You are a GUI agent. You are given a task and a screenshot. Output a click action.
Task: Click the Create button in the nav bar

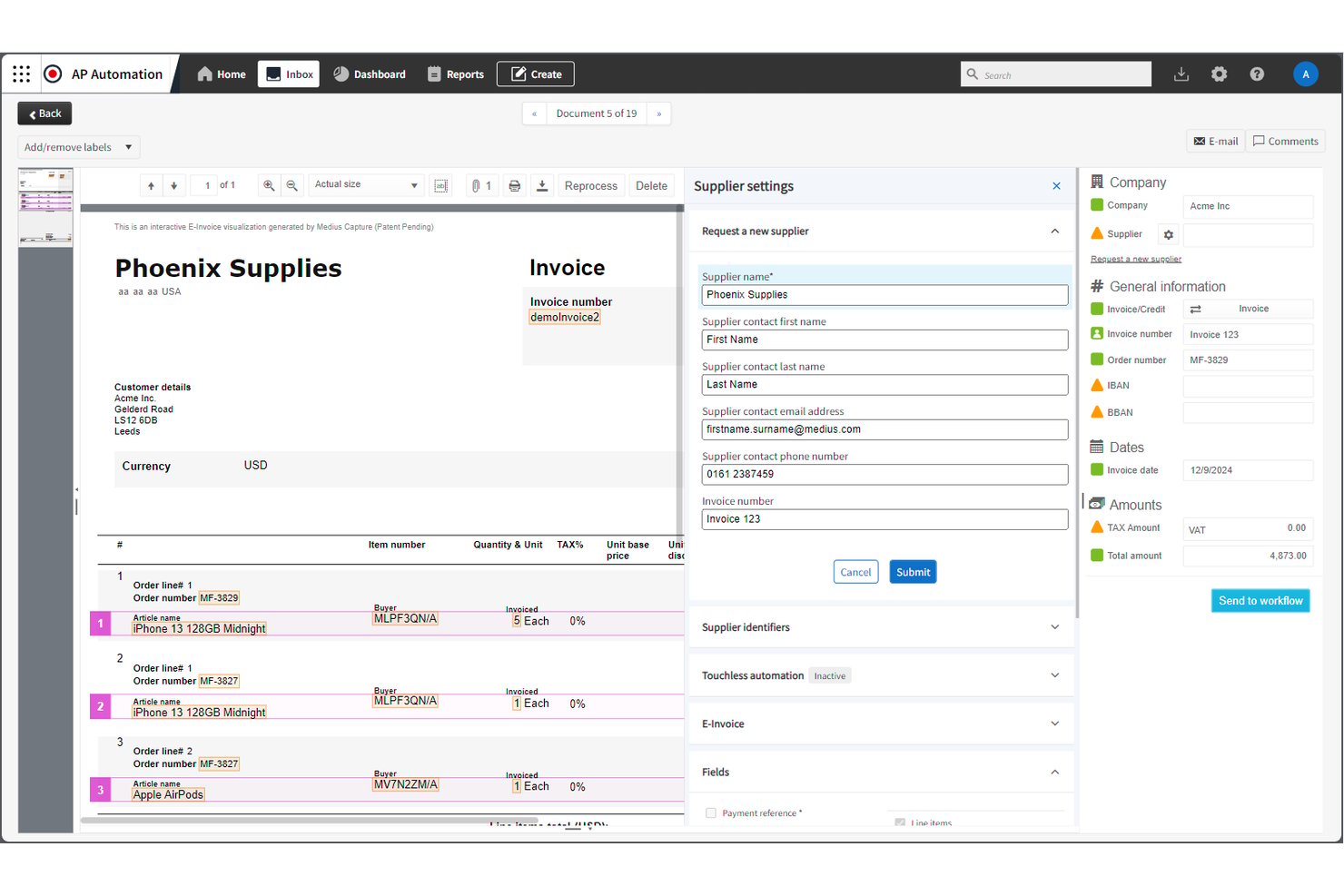click(x=536, y=74)
